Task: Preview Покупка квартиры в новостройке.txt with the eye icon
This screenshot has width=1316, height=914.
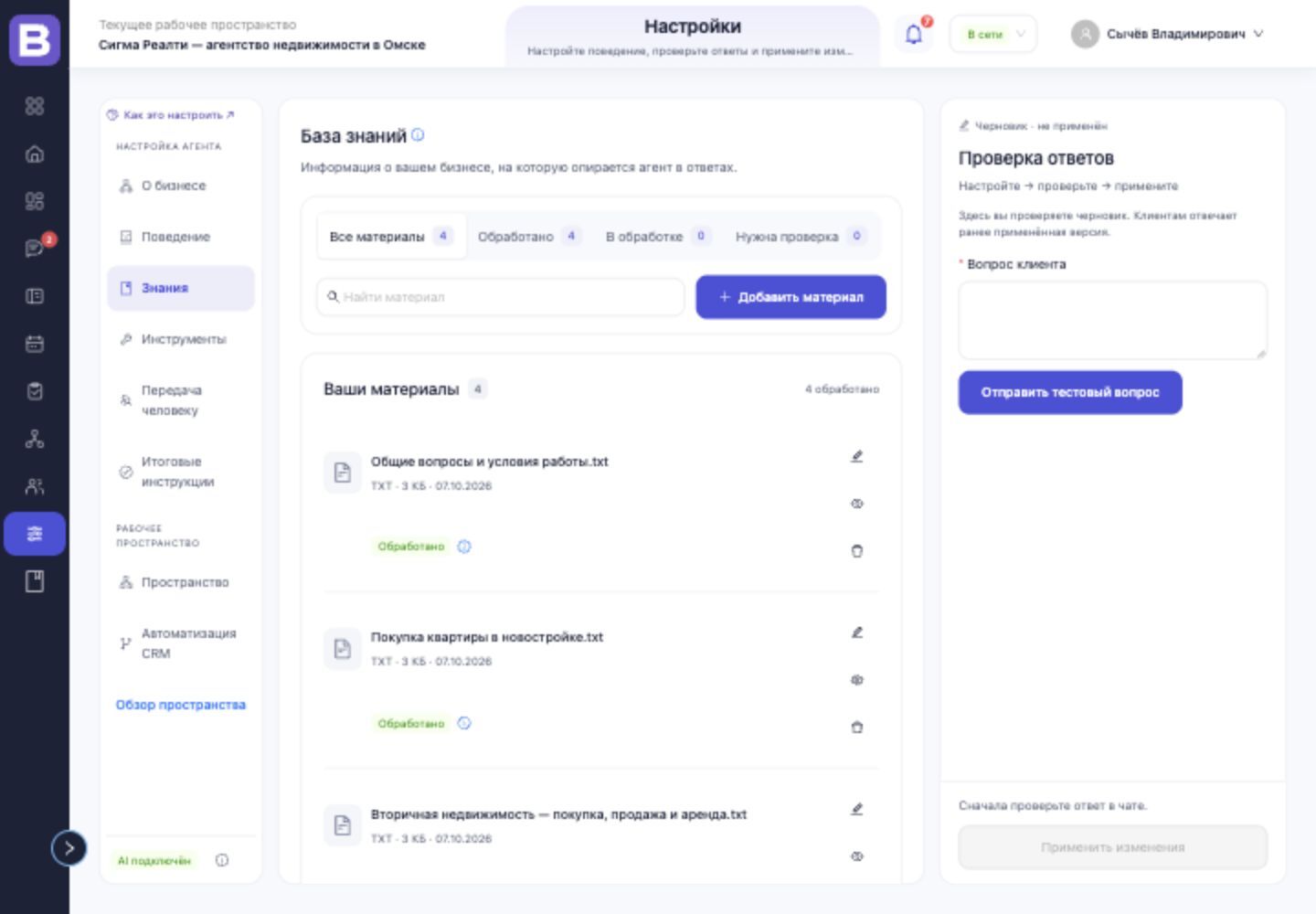Action: (x=857, y=680)
